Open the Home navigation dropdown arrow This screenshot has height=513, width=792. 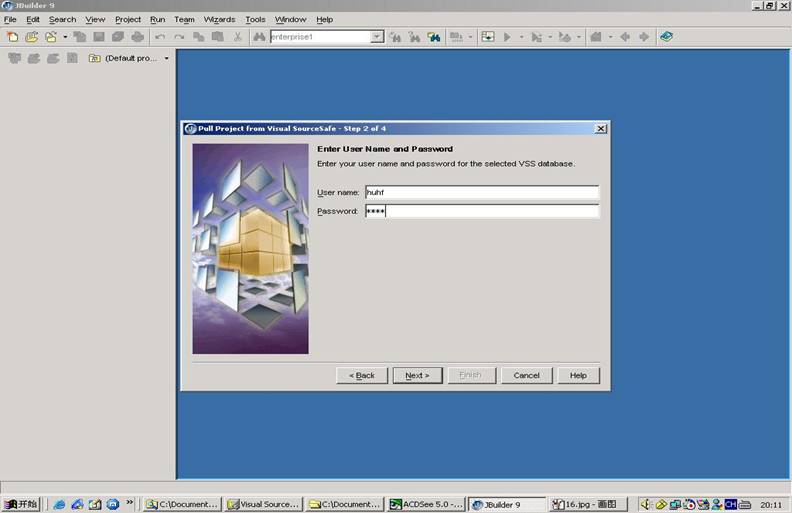pyautogui.click(x=610, y=37)
